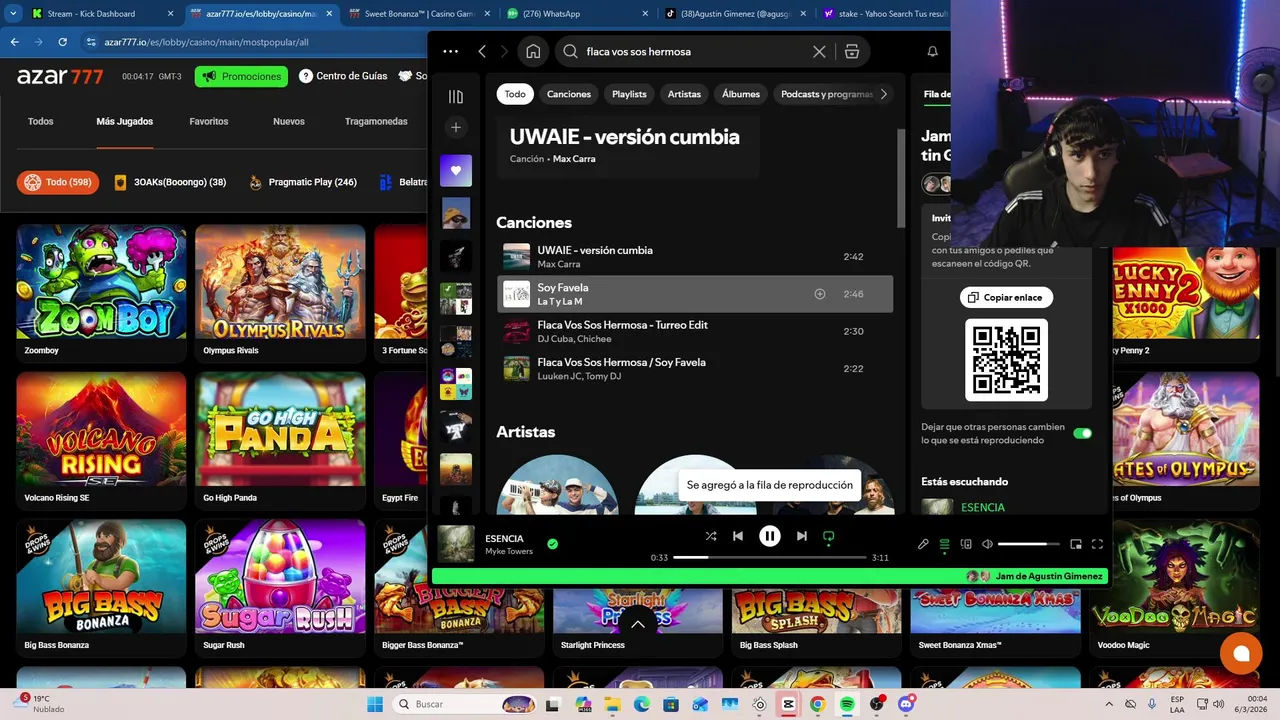Image resolution: width=1280 pixels, height=720 pixels.
Task: Go back in the Spotify navigation
Action: (482, 51)
